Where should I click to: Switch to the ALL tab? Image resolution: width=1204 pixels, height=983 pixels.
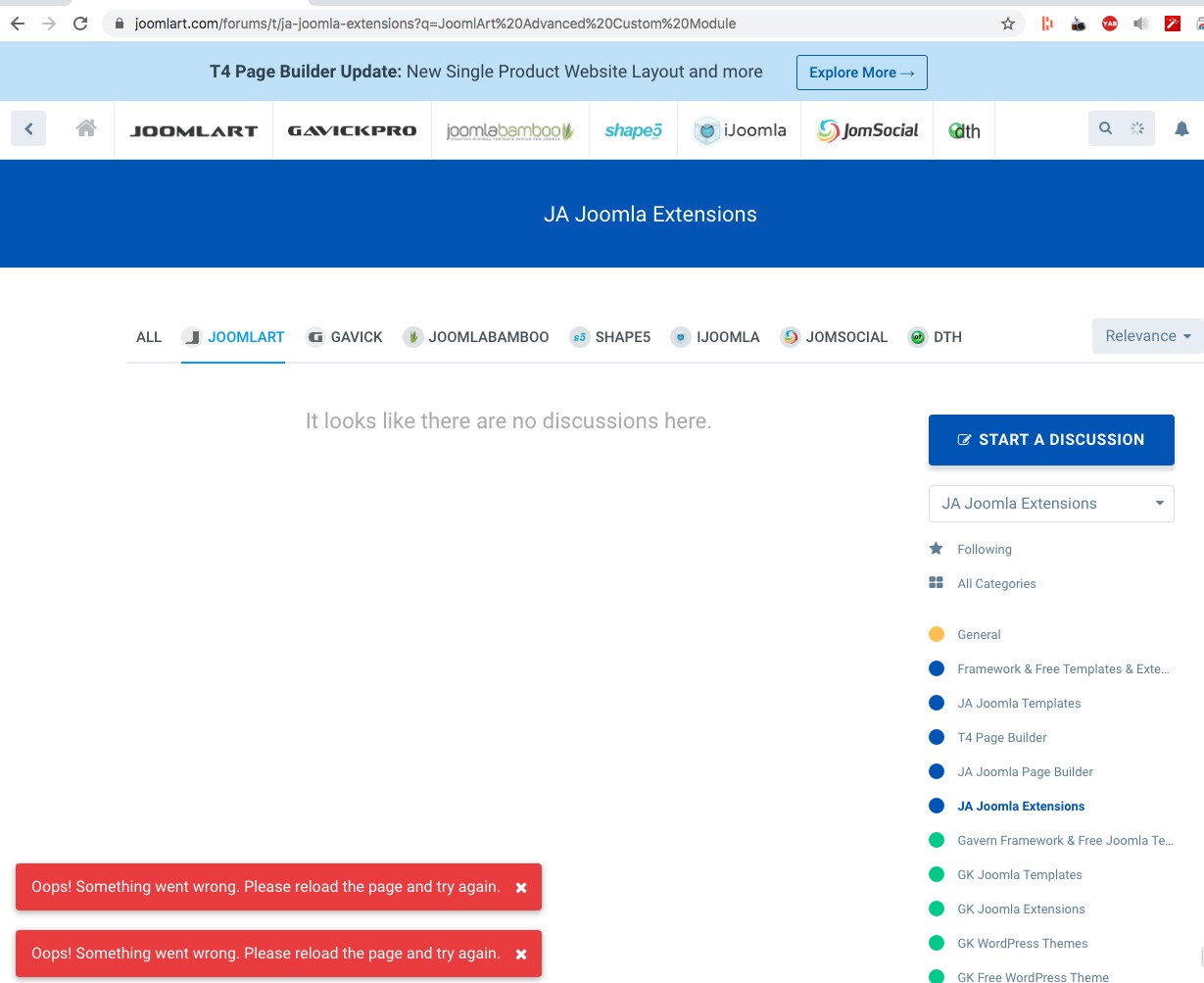pyautogui.click(x=149, y=337)
